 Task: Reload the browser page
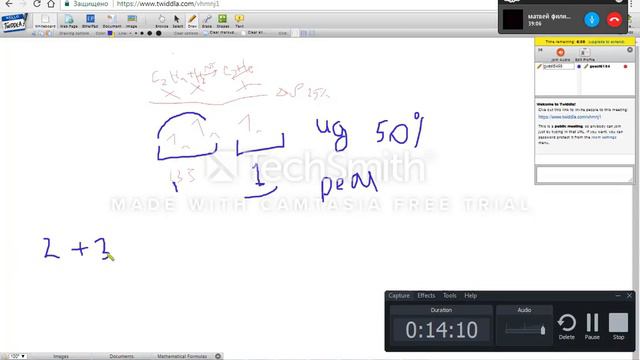[37, 4]
